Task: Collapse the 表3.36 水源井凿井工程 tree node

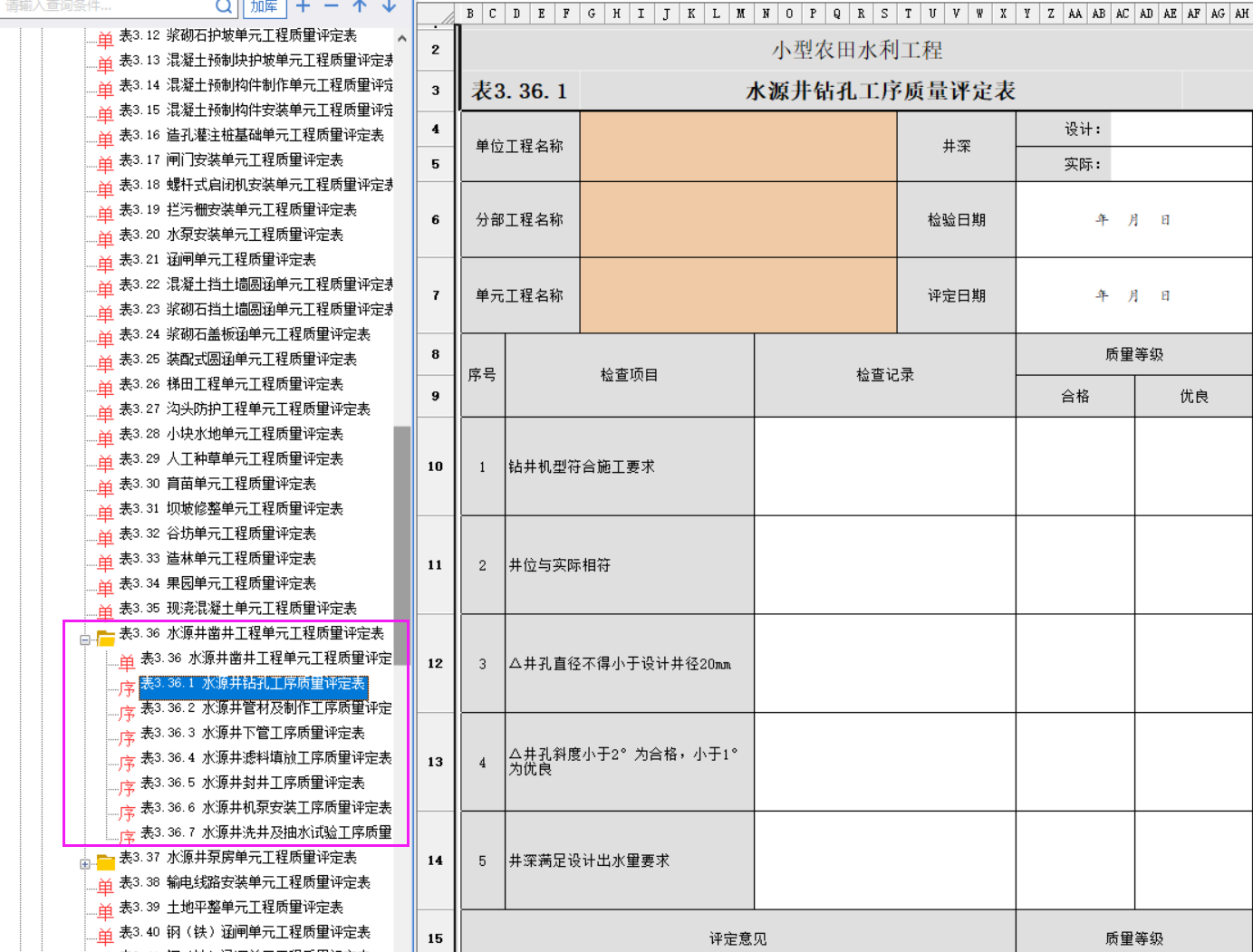Action: (x=84, y=639)
